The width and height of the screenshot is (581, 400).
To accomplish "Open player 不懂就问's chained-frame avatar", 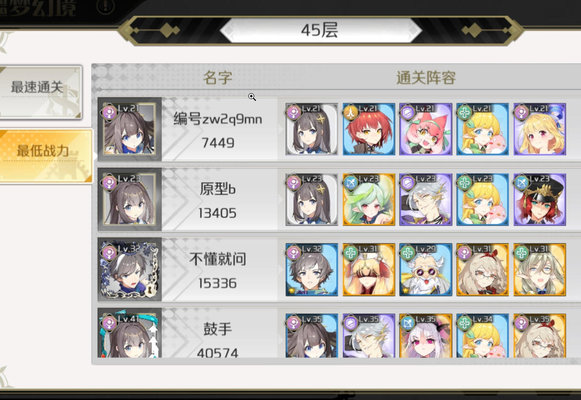I will [x=130, y=269].
